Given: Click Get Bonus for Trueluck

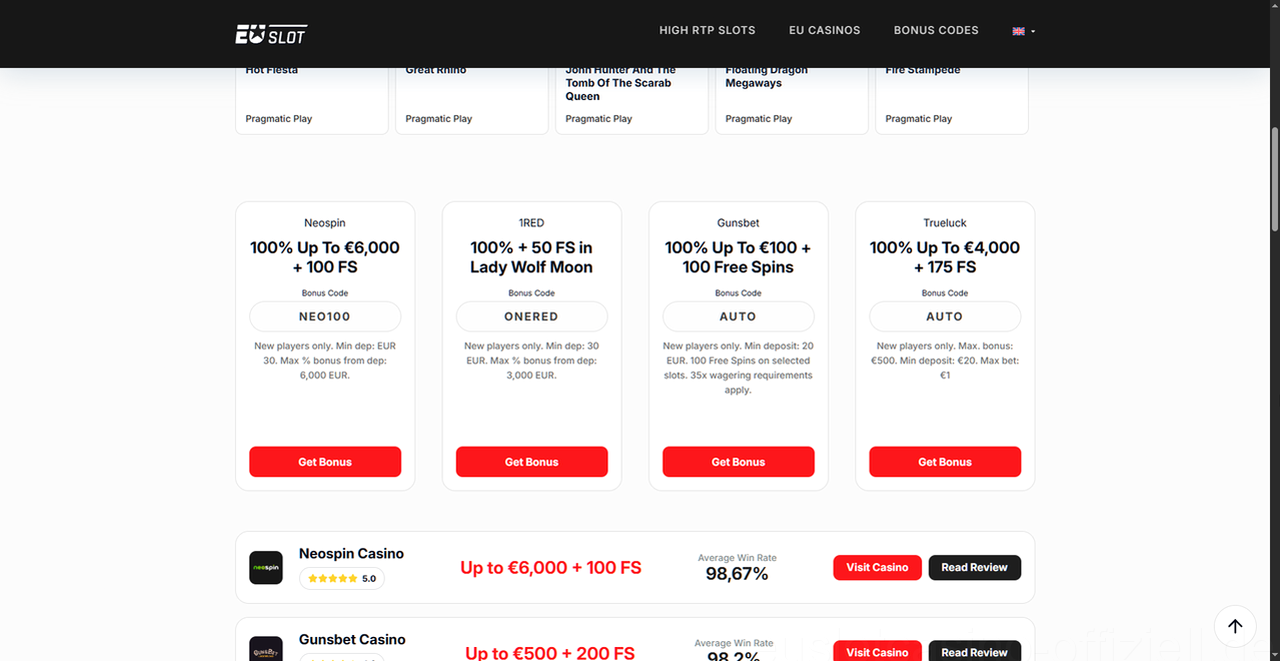Looking at the screenshot, I should tap(945, 462).
